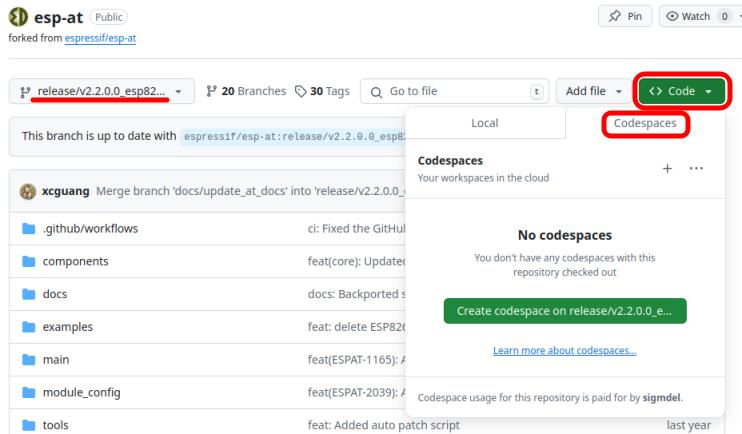
Task: Select the Codespaces tab
Action: coord(645,123)
